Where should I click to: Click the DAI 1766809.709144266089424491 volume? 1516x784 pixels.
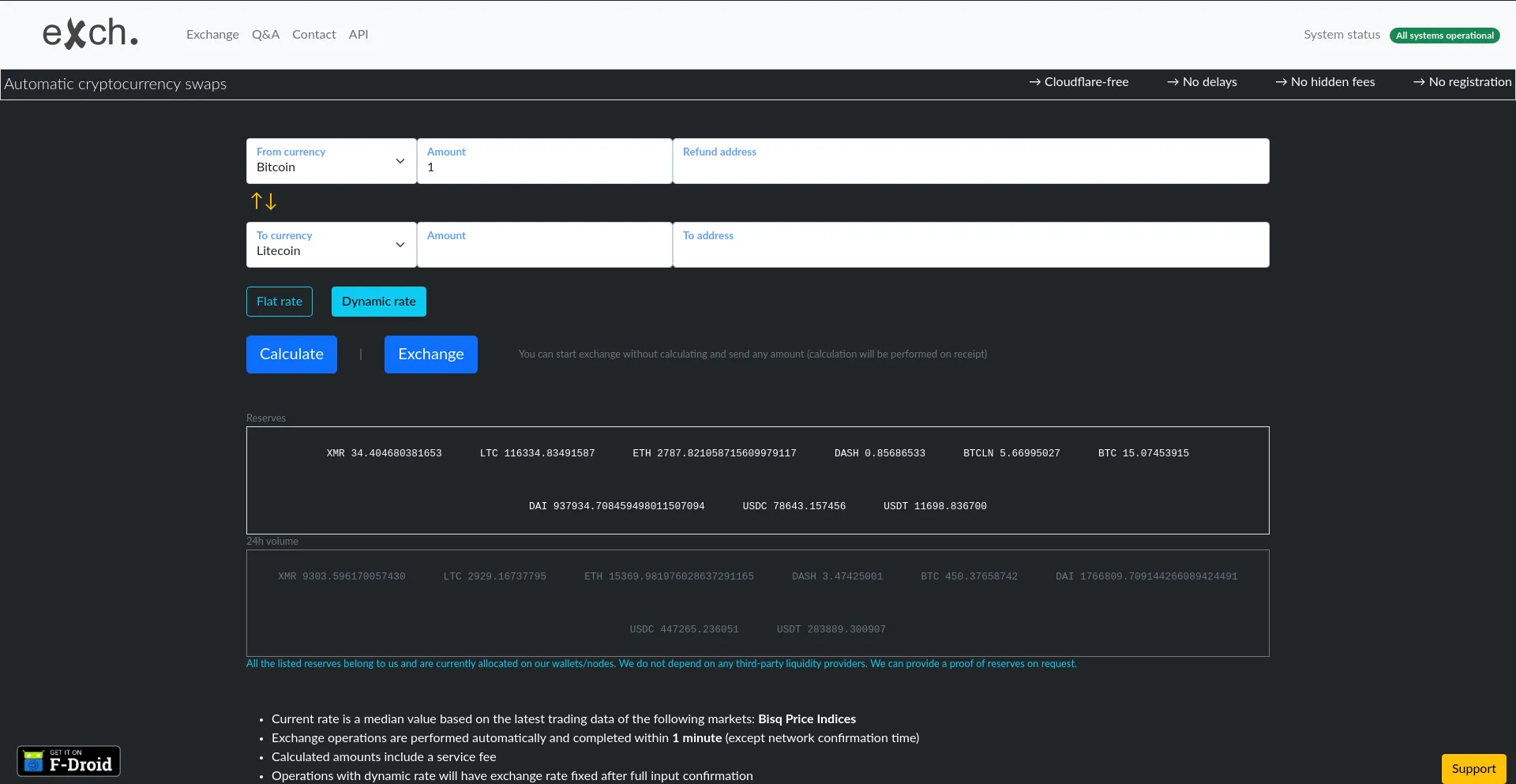1146,576
